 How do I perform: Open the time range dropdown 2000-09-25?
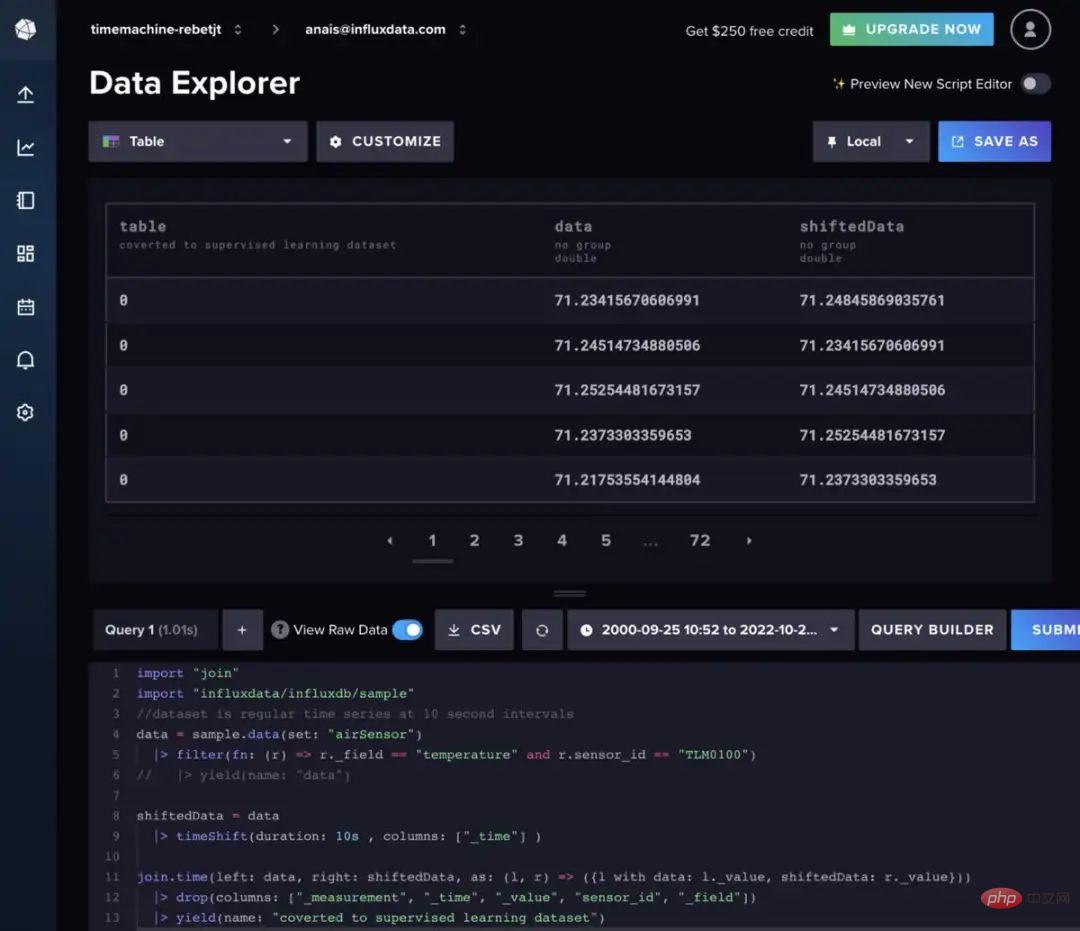coord(711,630)
